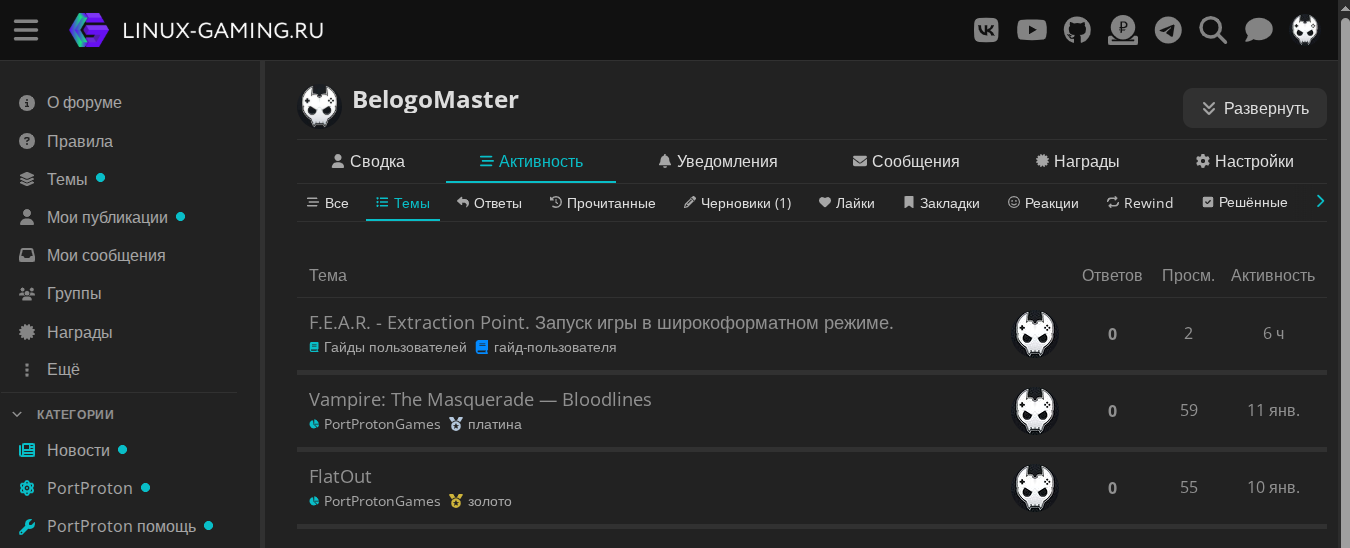
Task: Open the Настройки profile tab
Action: [x=1244, y=161]
